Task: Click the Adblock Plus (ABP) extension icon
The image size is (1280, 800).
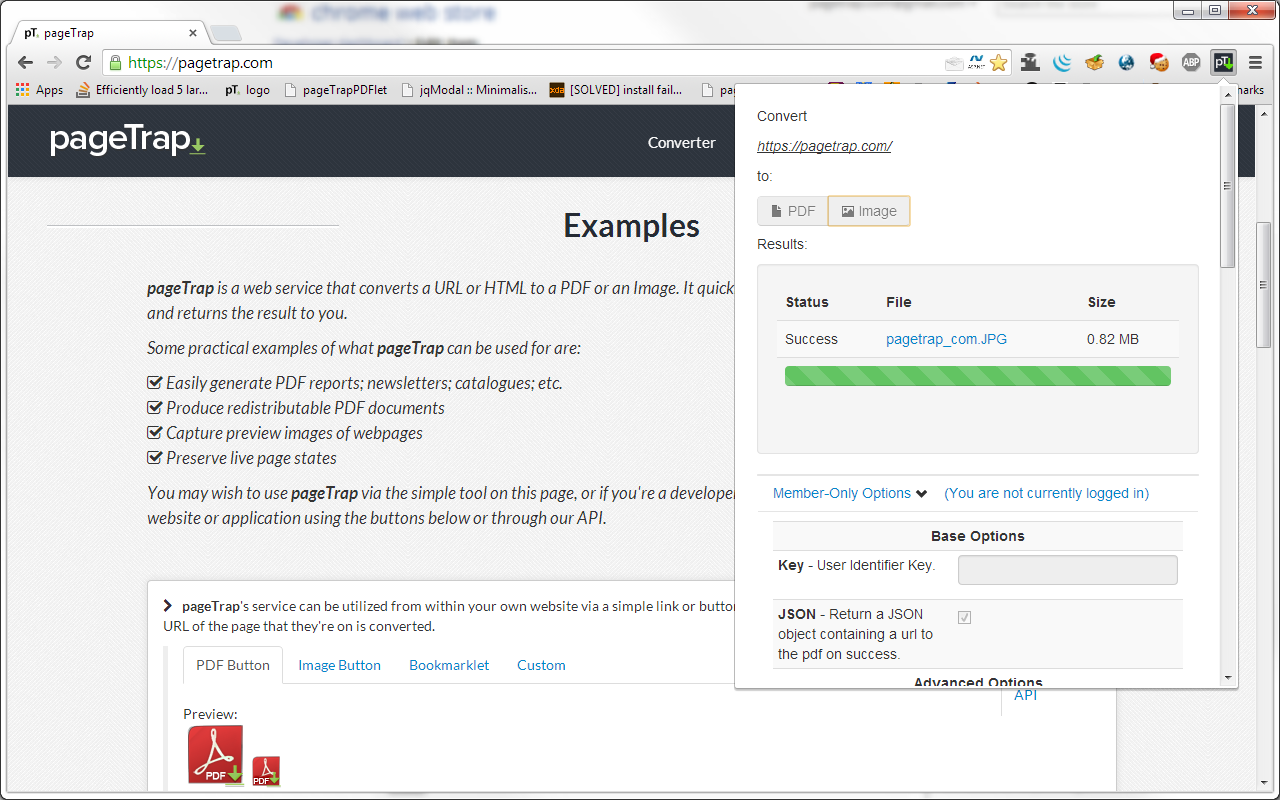Action: click(1191, 62)
